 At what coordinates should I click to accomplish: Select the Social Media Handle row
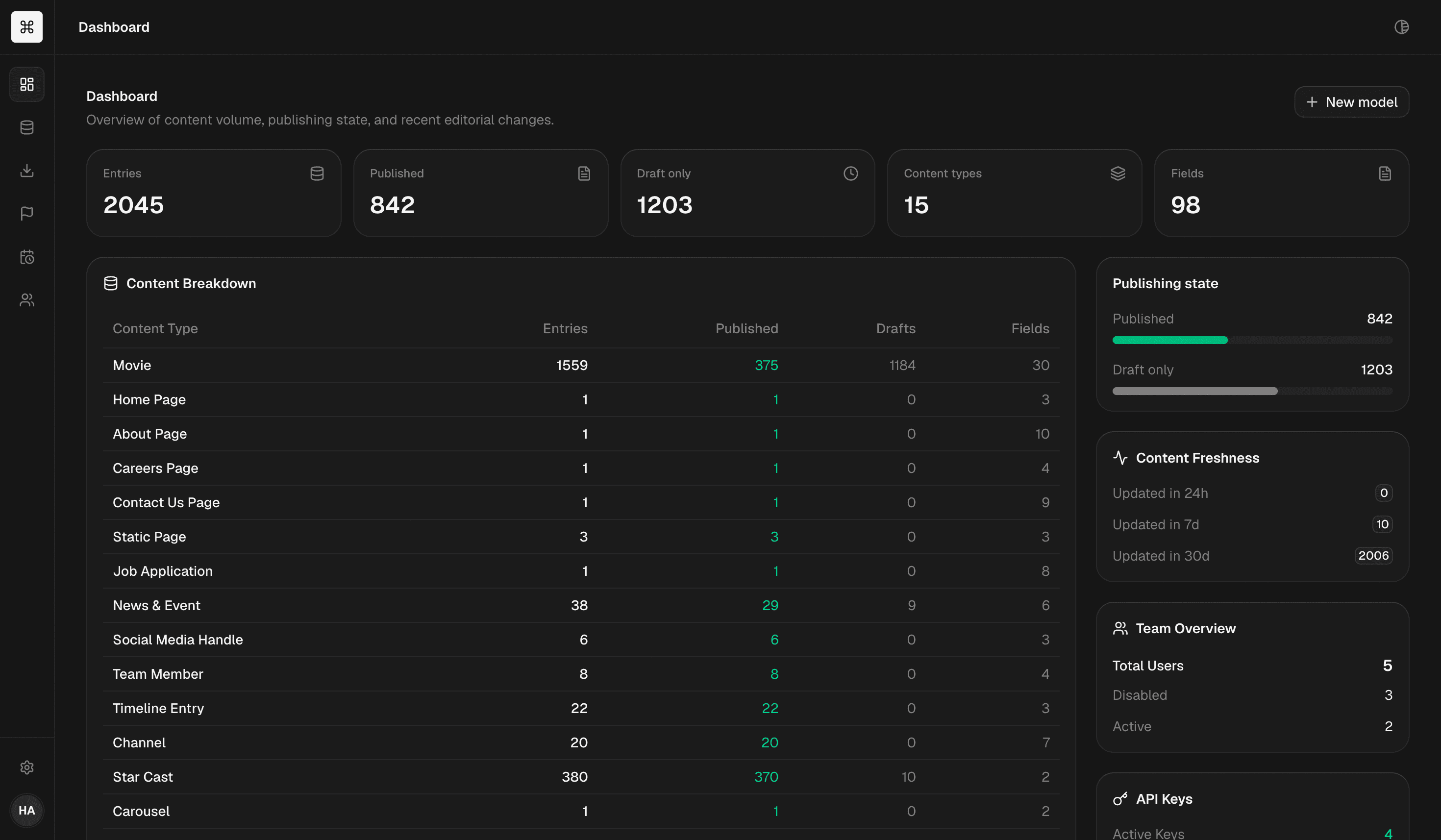pyautogui.click(x=581, y=640)
